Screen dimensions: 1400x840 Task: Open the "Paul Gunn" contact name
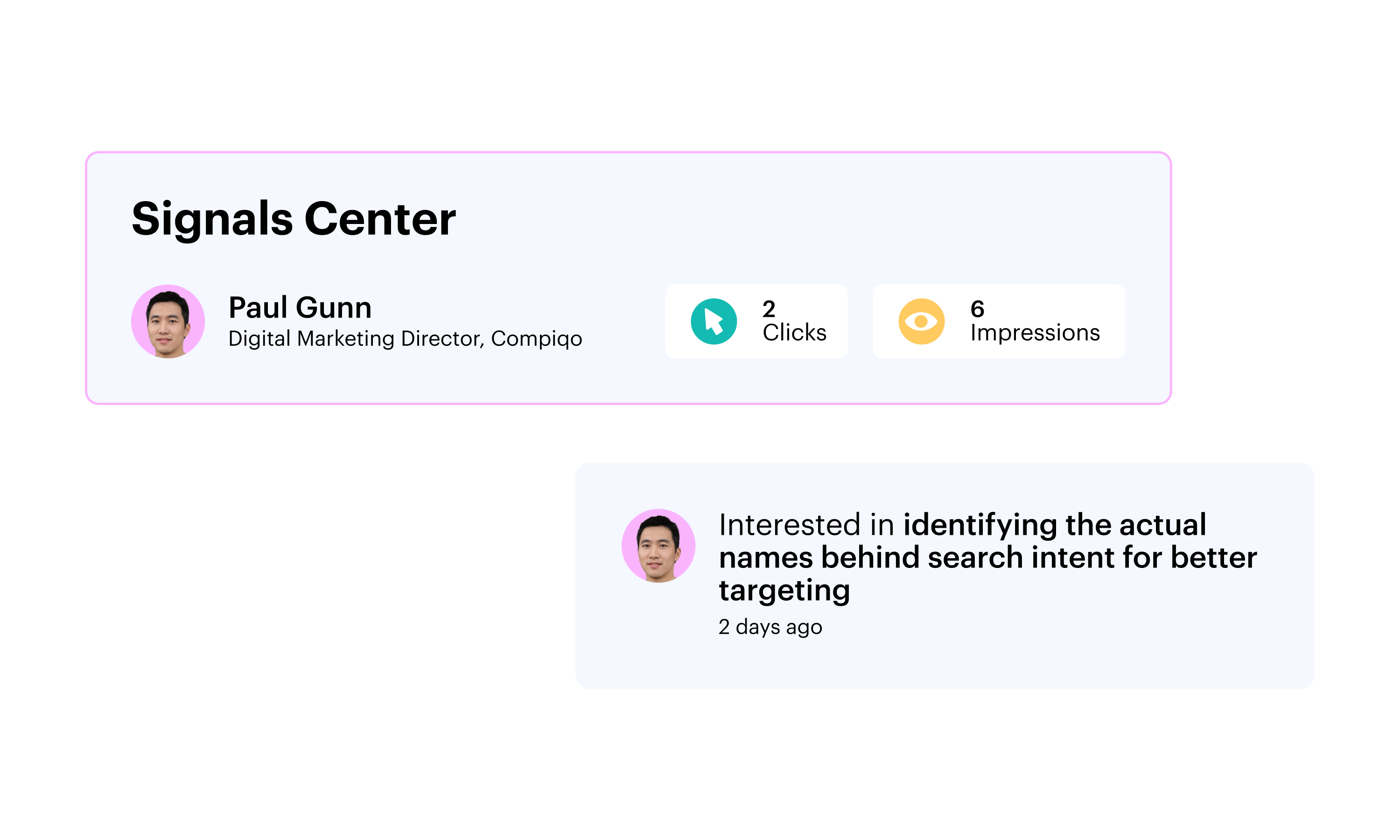tap(300, 308)
